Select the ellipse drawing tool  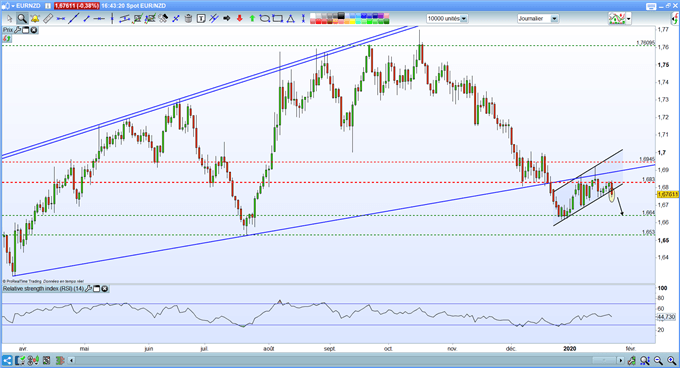(265, 19)
